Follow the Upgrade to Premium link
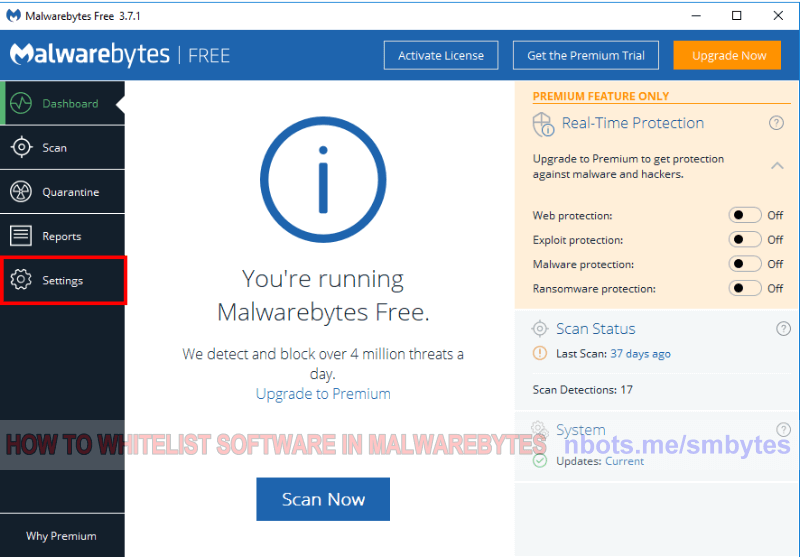 [x=323, y=394]
